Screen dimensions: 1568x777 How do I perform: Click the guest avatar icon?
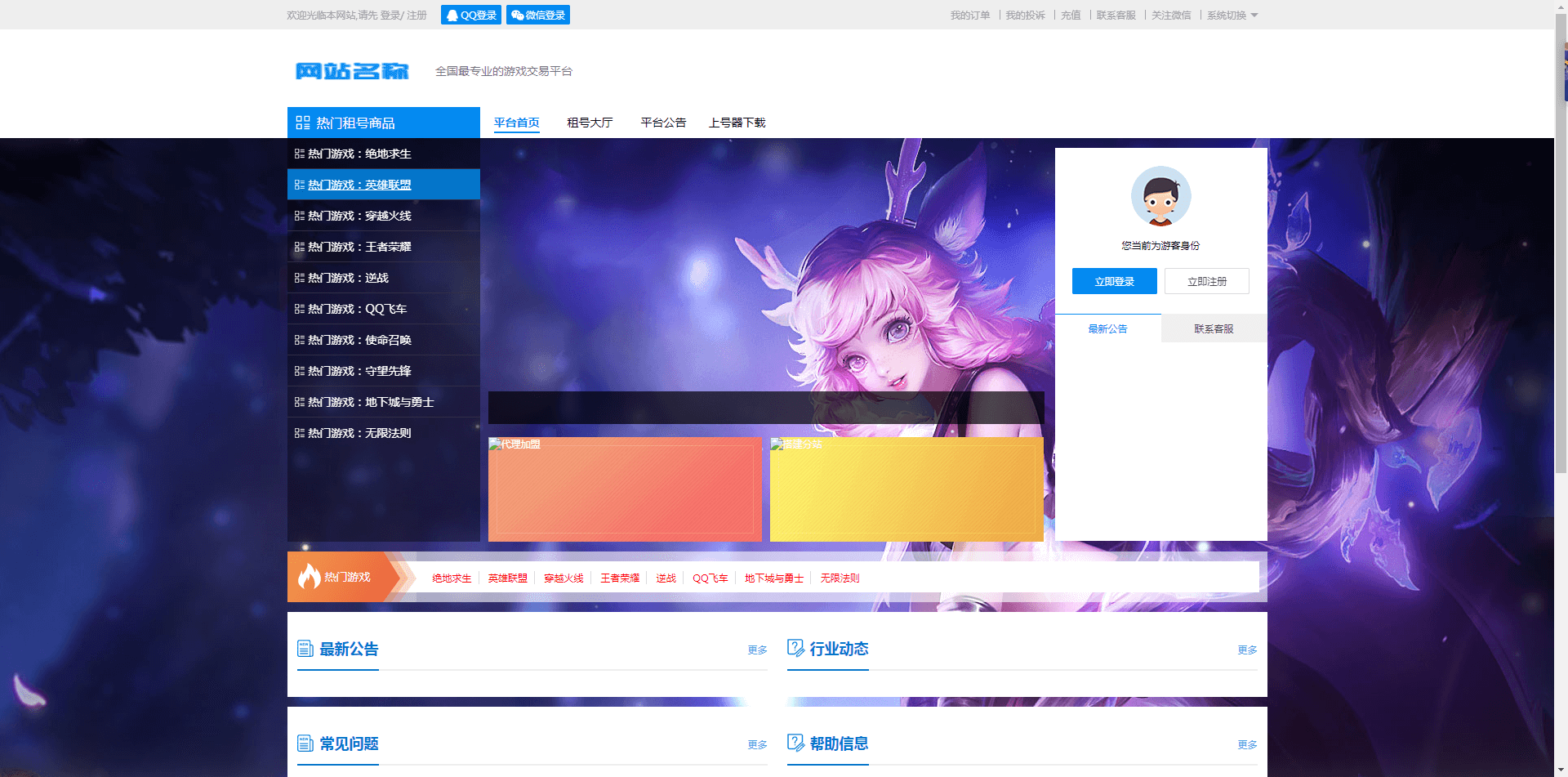pos(1160,196)
